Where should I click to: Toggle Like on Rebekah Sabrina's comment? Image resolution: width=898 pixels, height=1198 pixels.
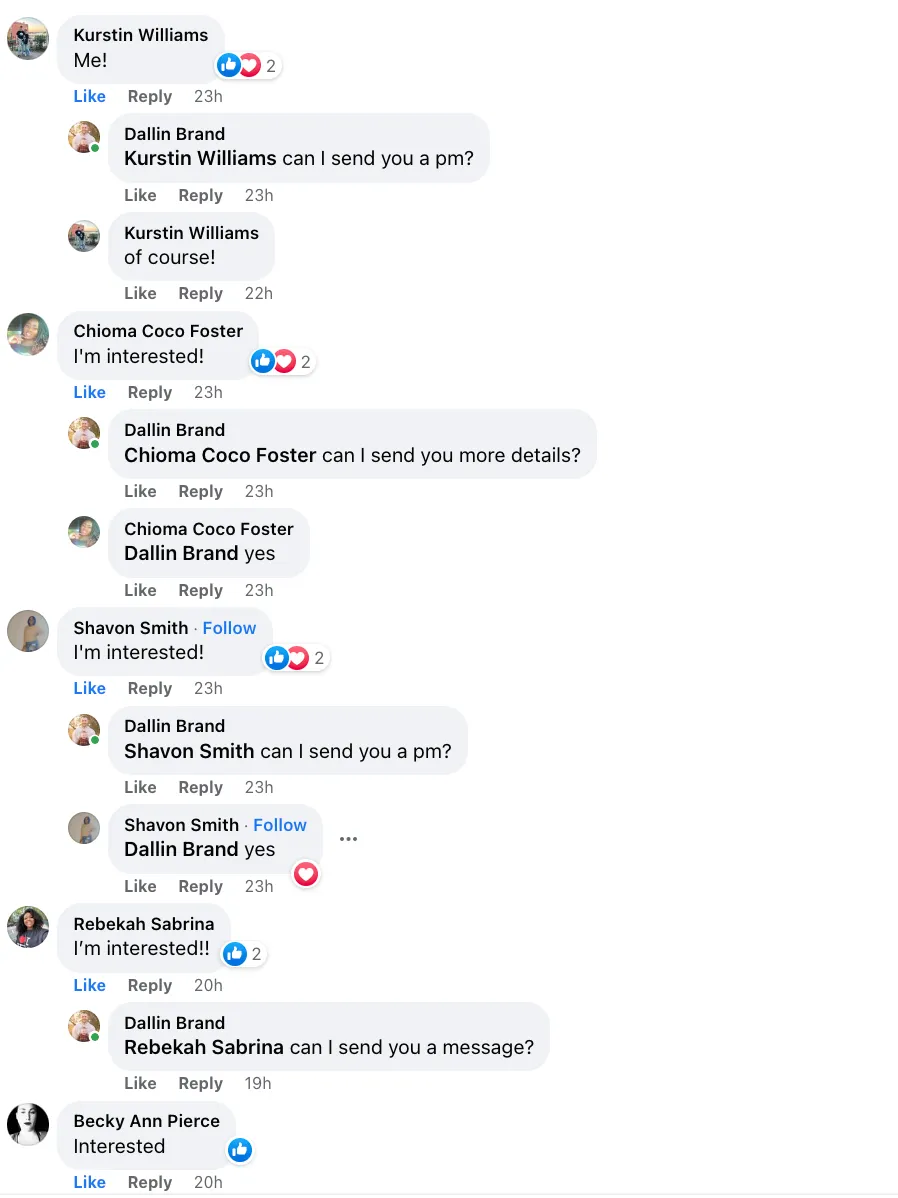[x=89, y=985]
